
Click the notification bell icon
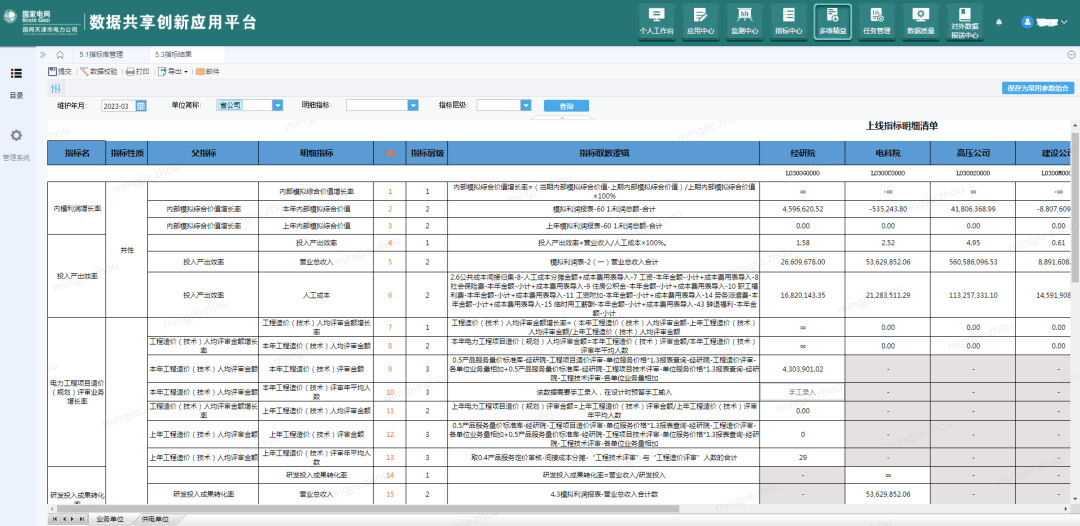pos(999,22)
